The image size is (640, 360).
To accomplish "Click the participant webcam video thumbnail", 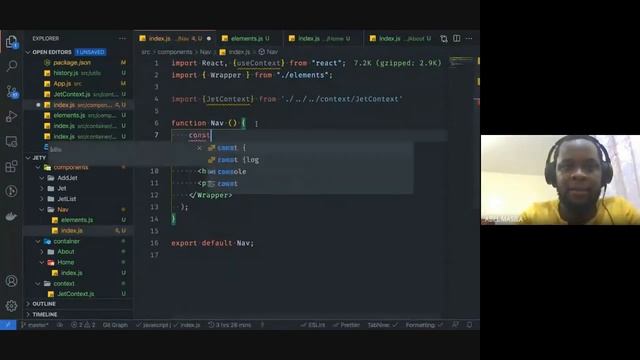I will 560,180.
